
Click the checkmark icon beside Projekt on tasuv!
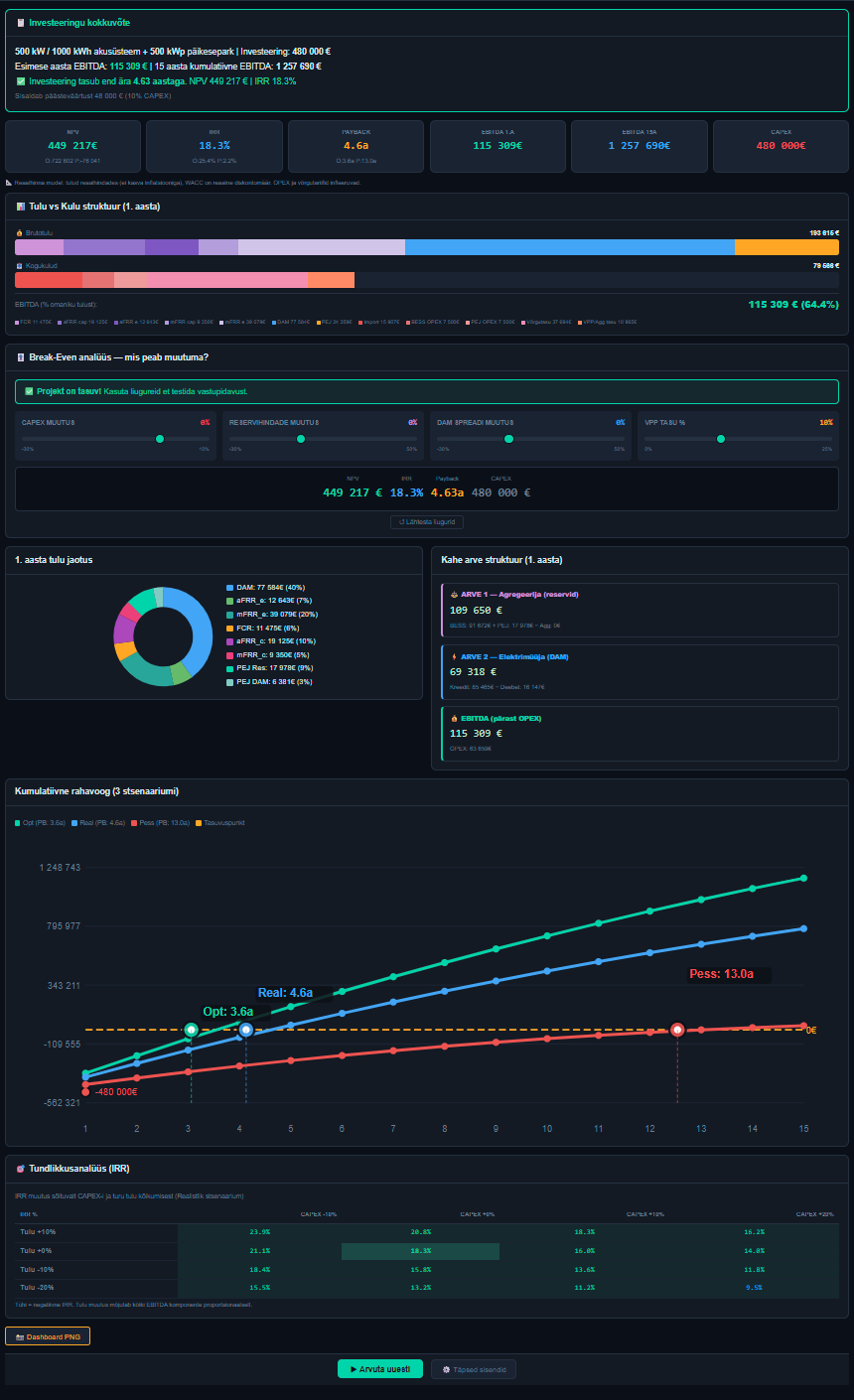[x=29, y=391]
